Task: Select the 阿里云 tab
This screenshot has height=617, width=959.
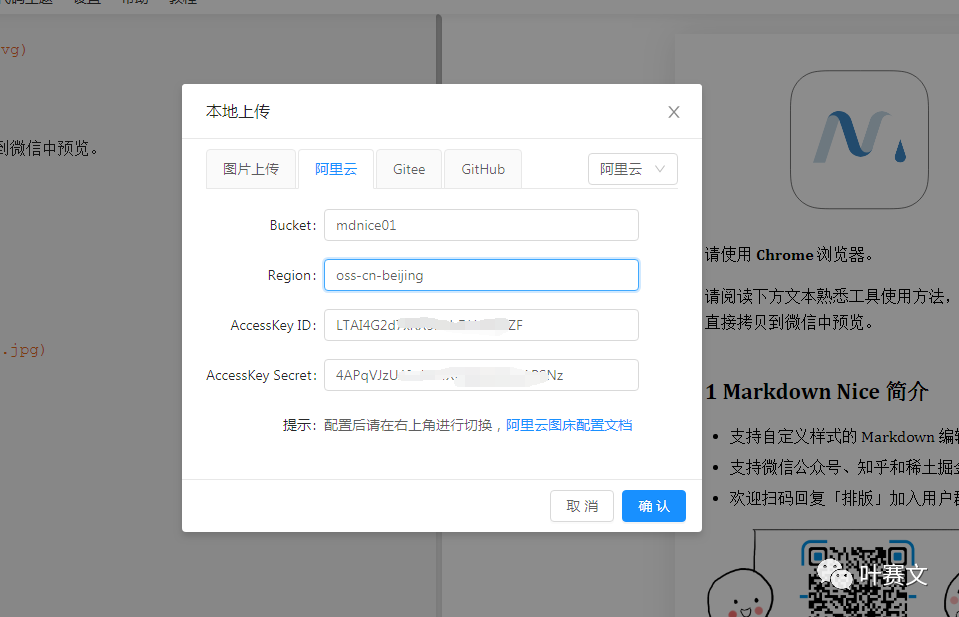Action: point(336,169)
